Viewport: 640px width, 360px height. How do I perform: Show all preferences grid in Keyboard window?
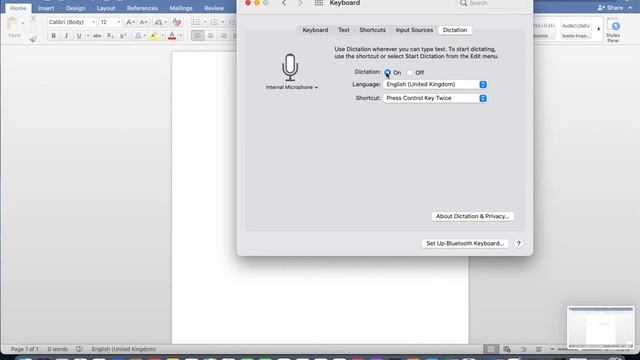click(x=319, y=3)
